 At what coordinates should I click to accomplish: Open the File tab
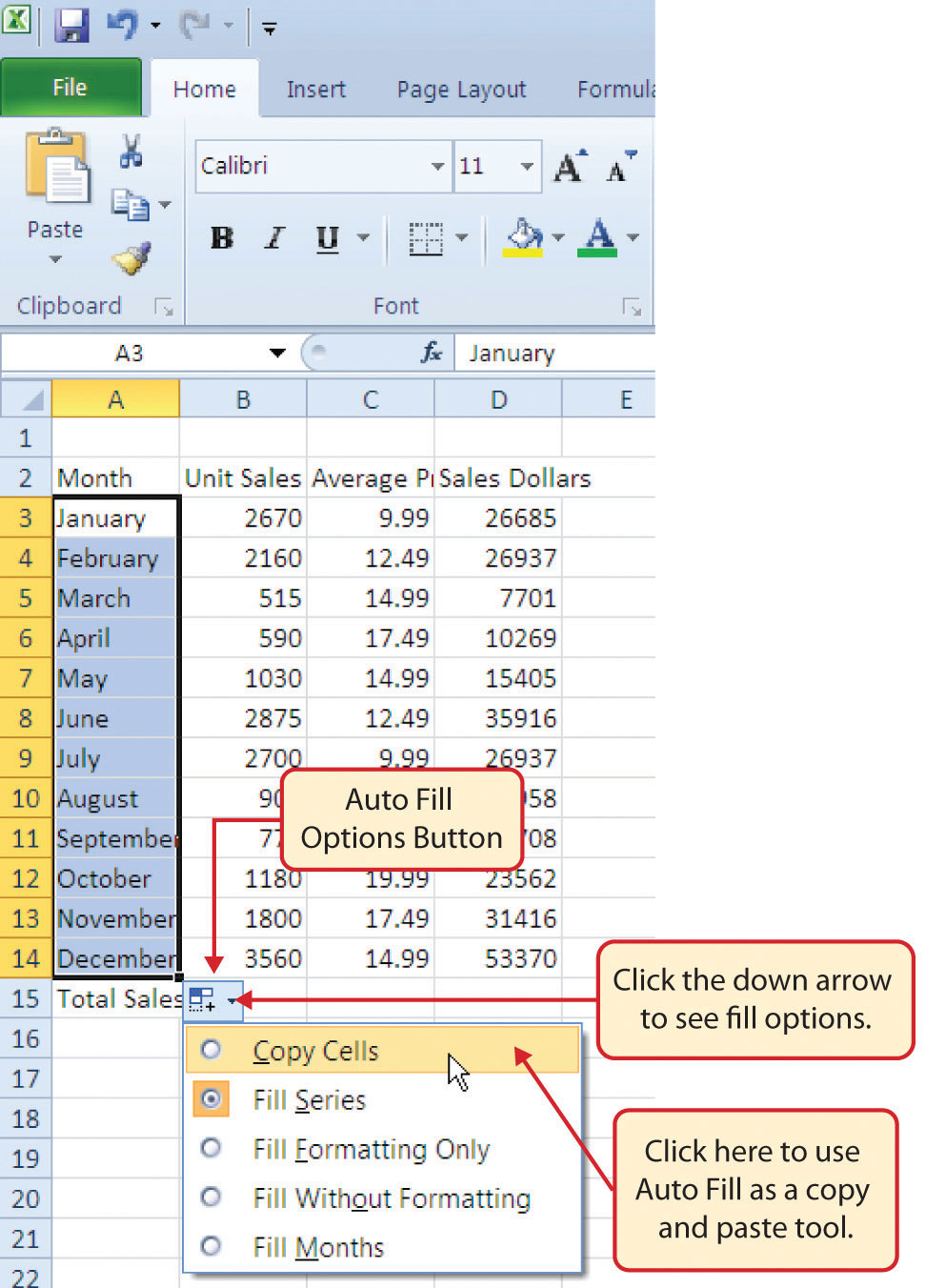click(70, 87)
